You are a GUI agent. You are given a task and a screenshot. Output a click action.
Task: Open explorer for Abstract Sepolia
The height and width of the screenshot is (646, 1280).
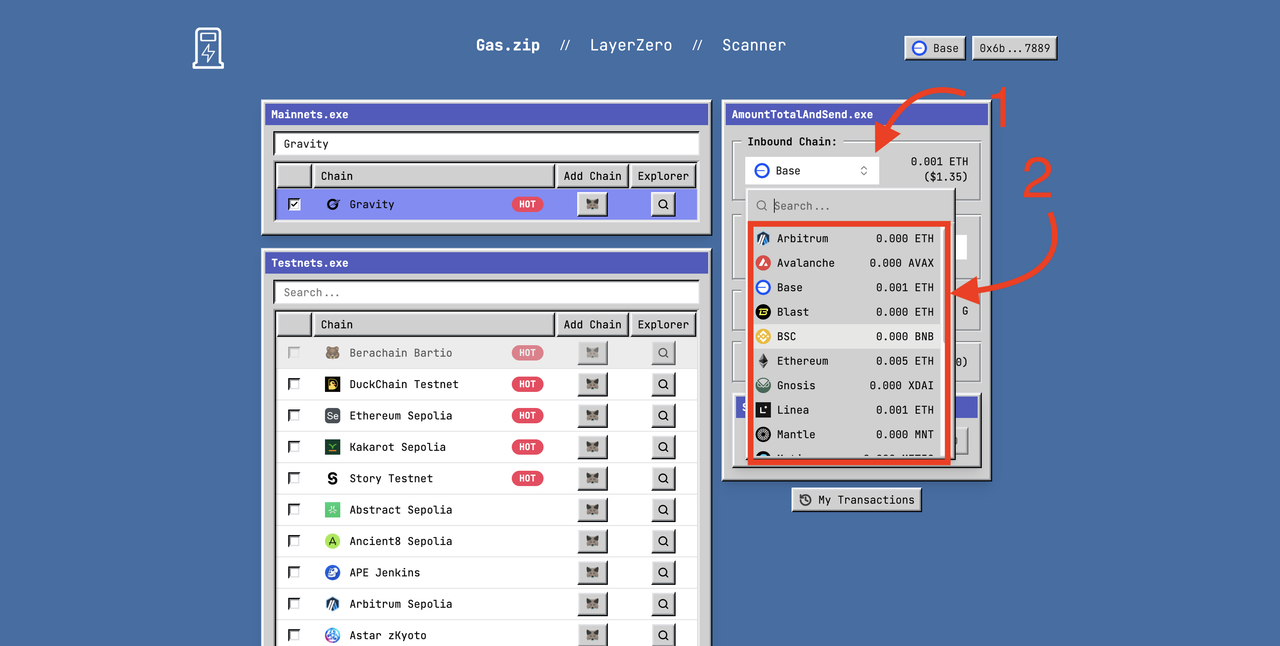pyautogui.click(x=663, y=510)
